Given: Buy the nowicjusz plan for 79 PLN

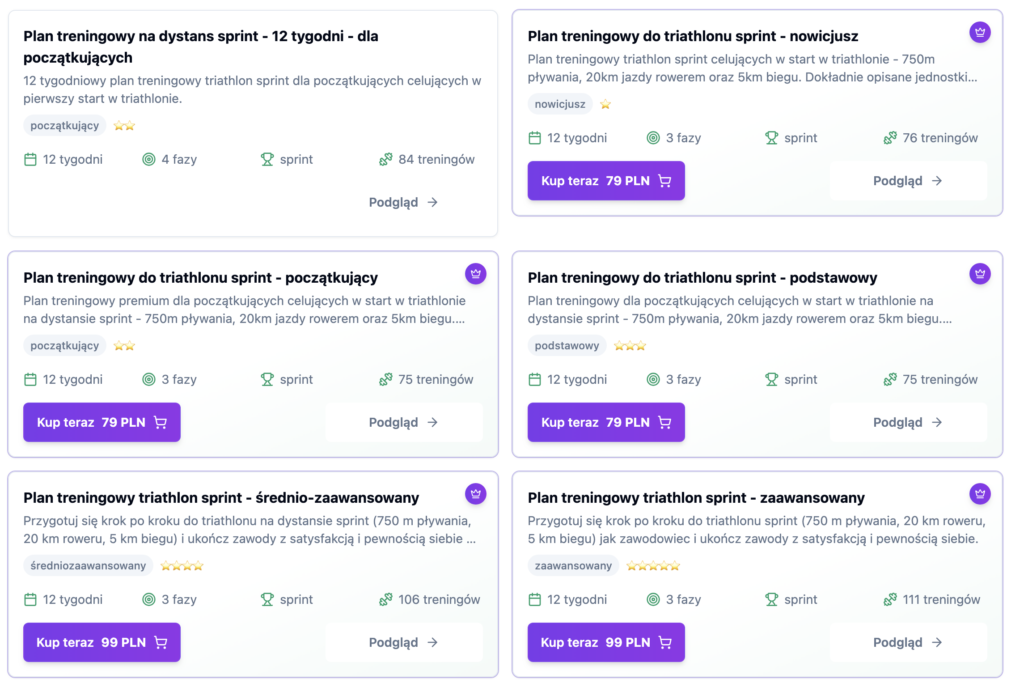Looking at the screenshot, I should 606,181.
